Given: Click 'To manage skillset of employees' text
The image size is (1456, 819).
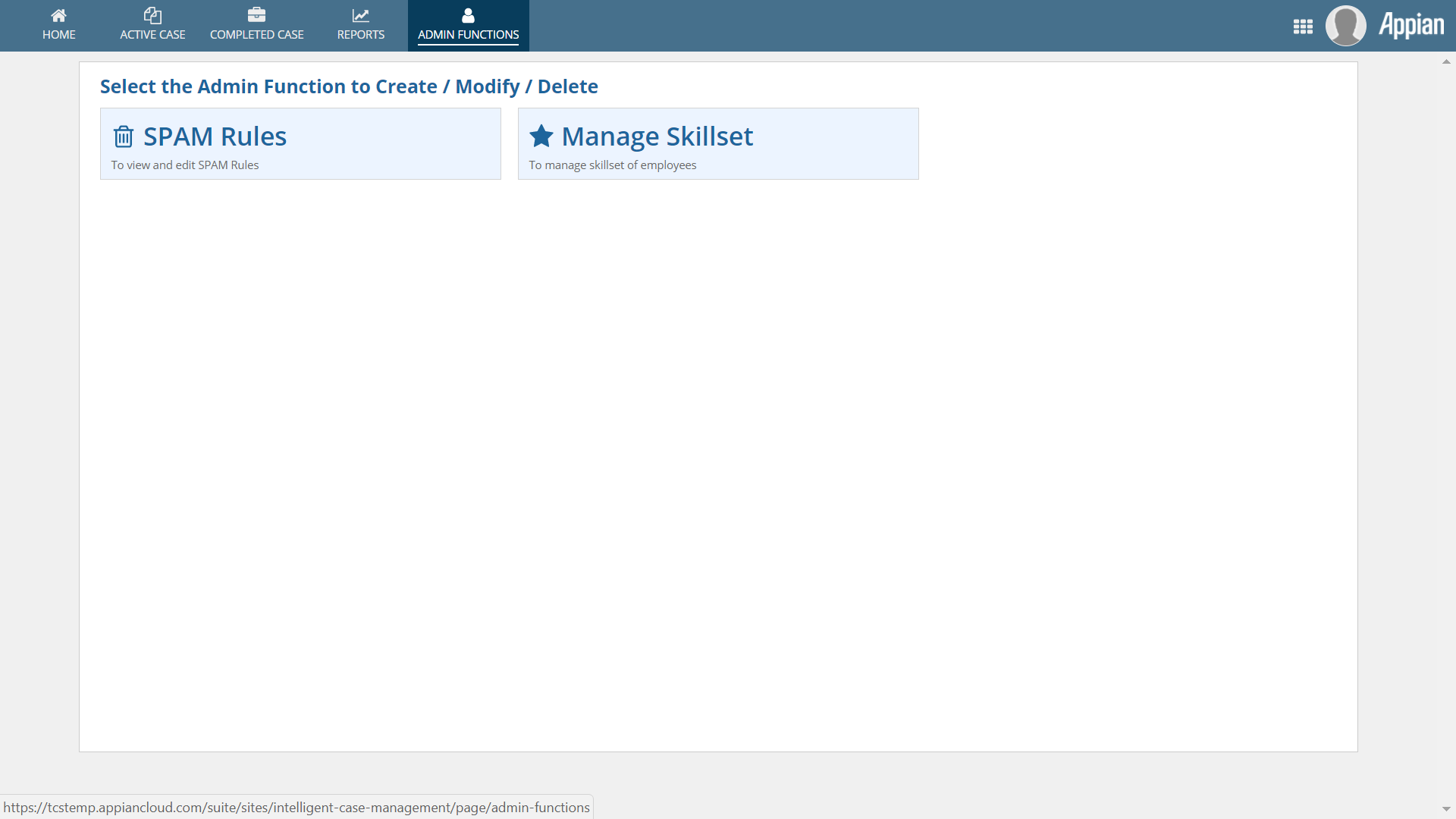Looking at the screenshot, I should [612, 165].
